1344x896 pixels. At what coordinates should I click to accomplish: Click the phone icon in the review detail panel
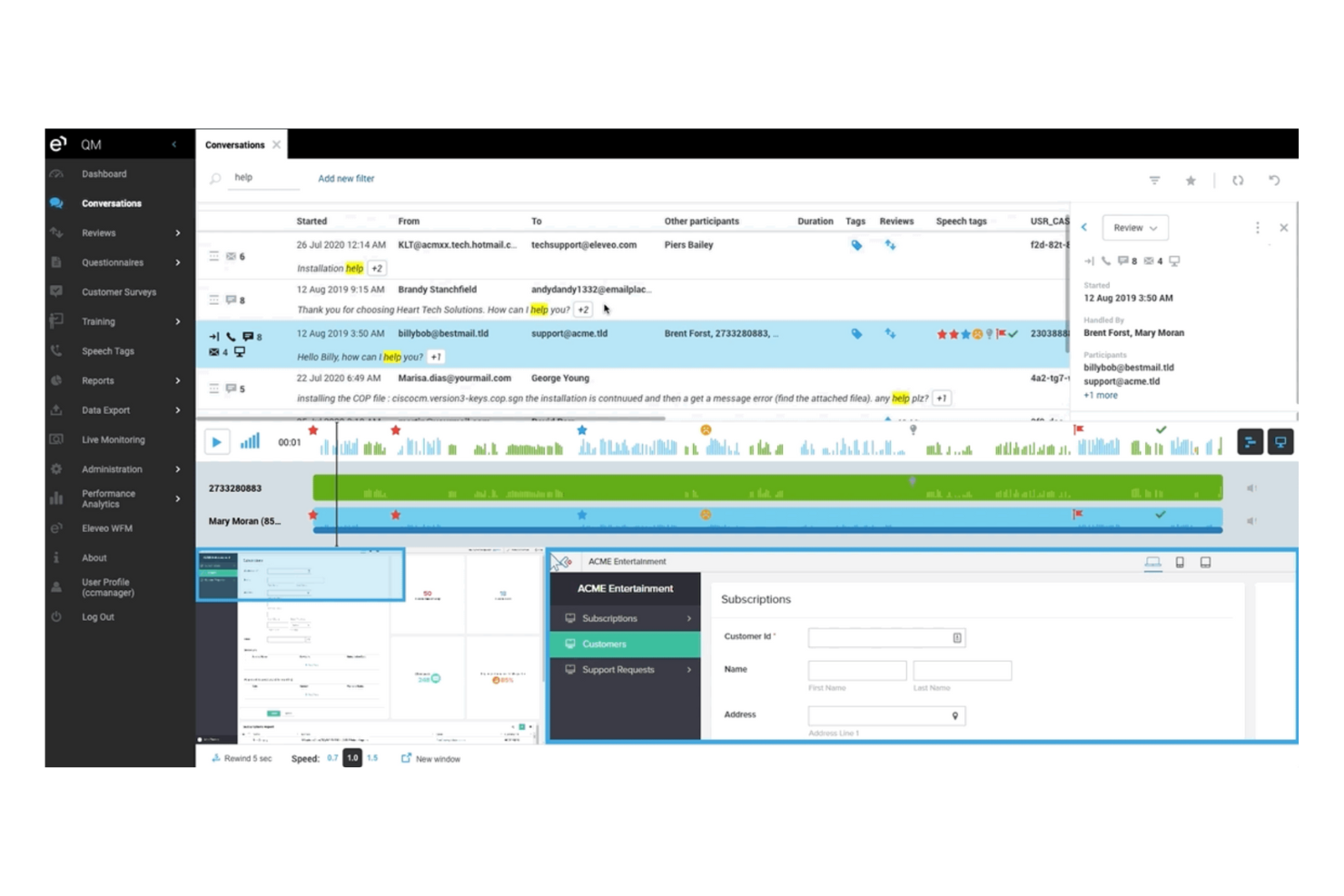(1108, 261)
